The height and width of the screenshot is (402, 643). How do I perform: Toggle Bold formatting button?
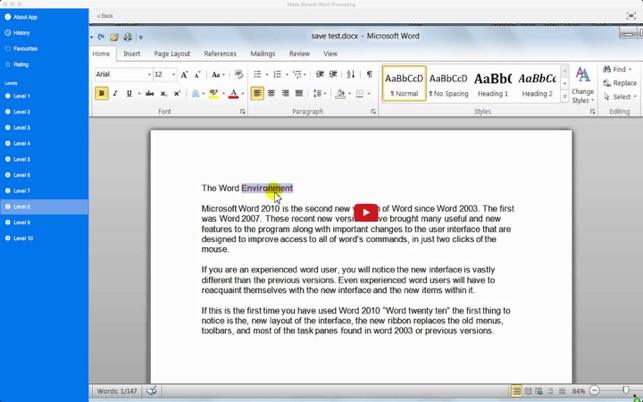click(102, 94)
